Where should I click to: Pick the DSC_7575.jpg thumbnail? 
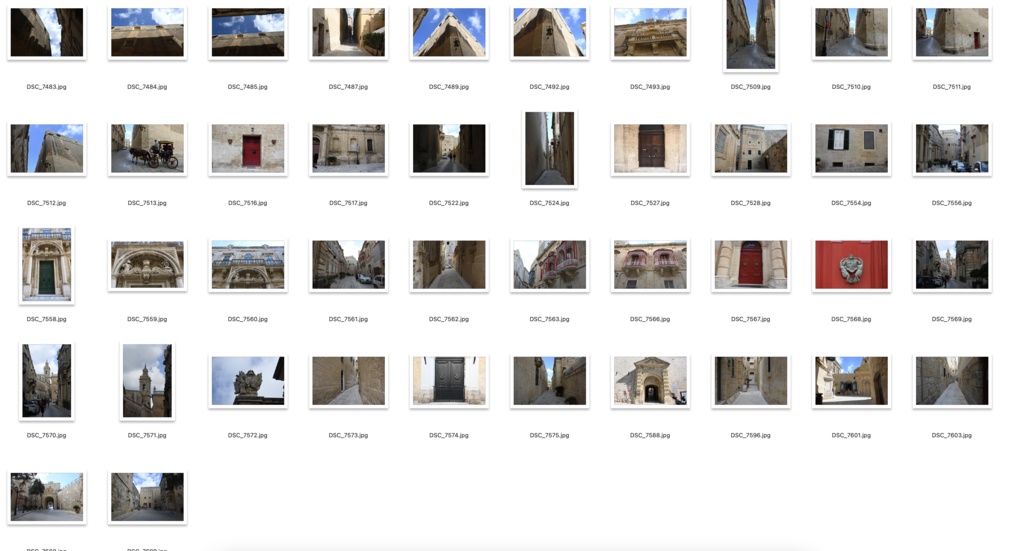(x=549, y=381)
